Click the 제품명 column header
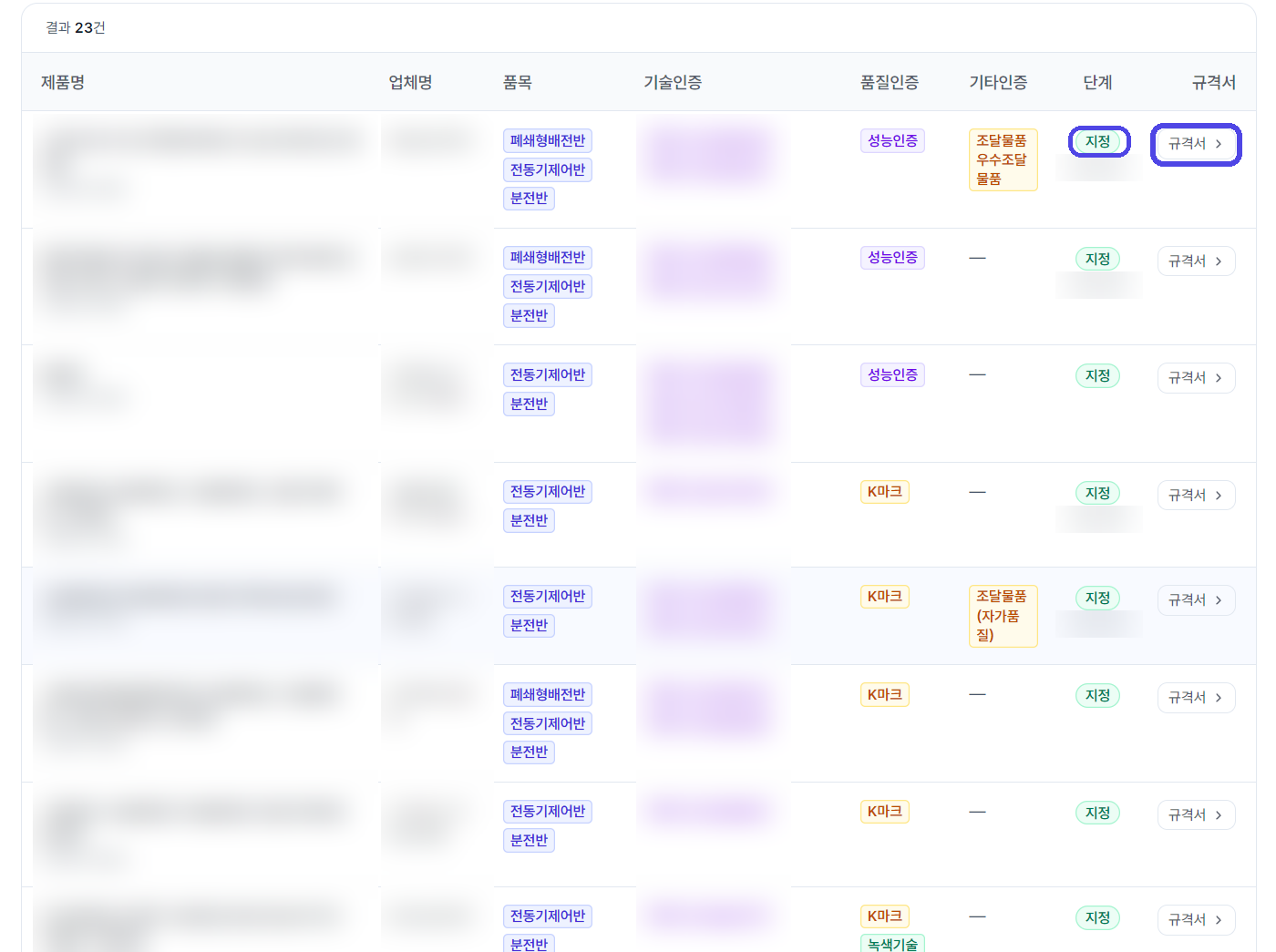1276x952 pixels. click(63, 83)
